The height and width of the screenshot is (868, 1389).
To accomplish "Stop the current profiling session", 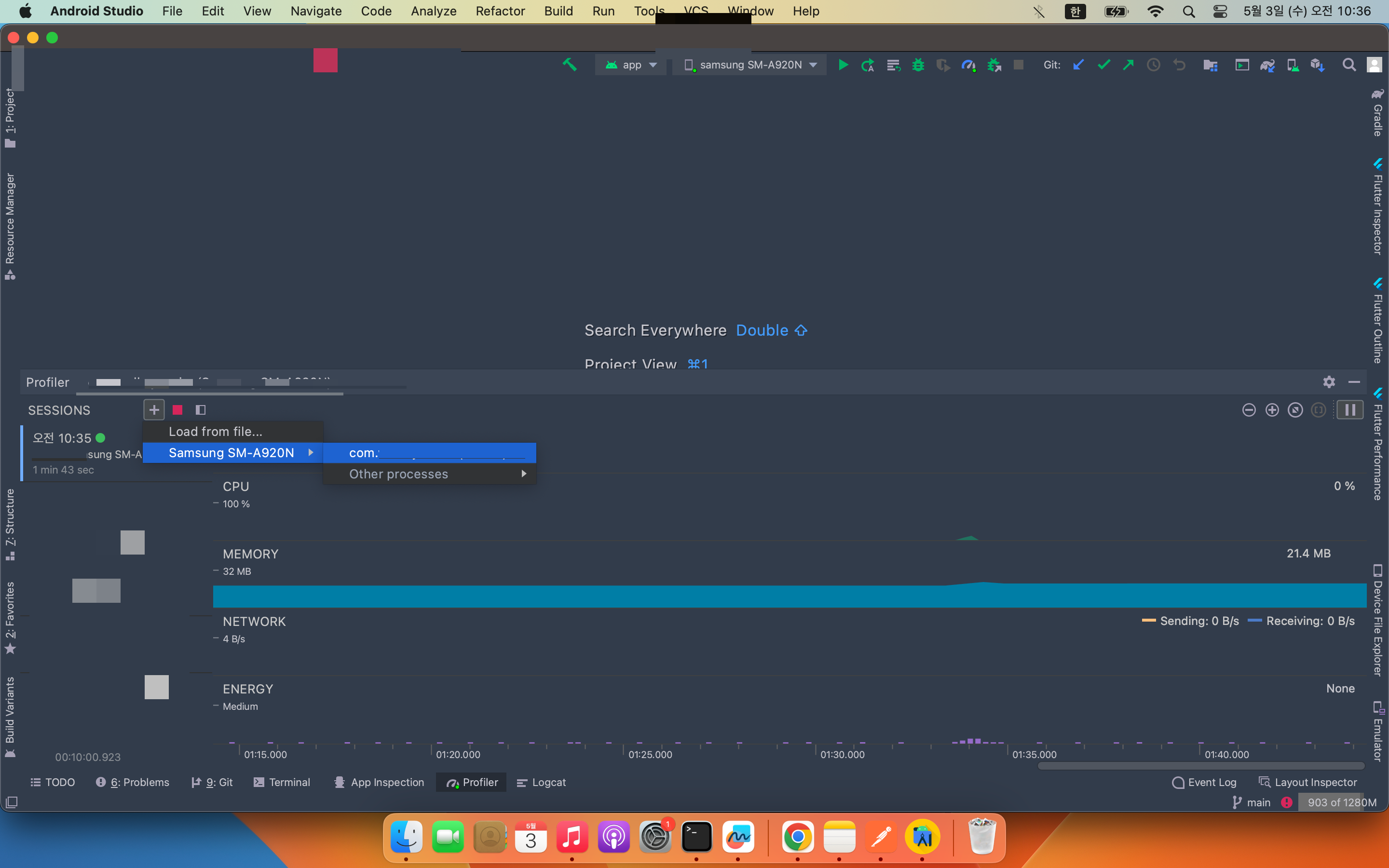I will point(177,410).
